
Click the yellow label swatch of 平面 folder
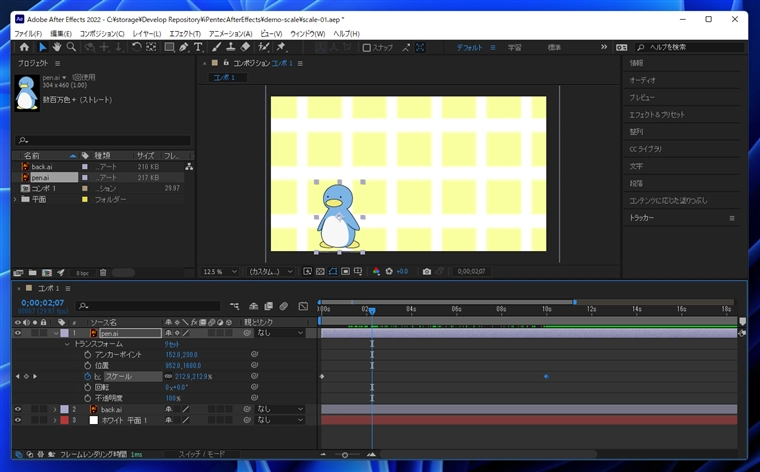pyautogui.click(x=86, y=199)
